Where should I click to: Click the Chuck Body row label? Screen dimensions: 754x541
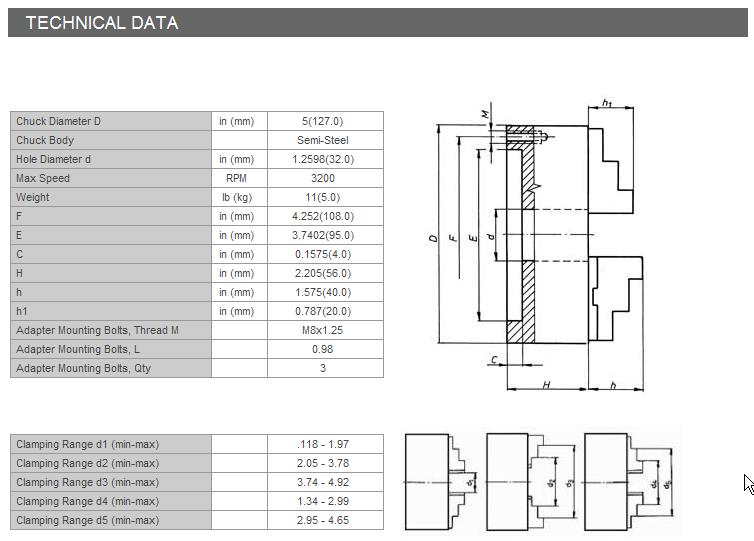point(45,140)
